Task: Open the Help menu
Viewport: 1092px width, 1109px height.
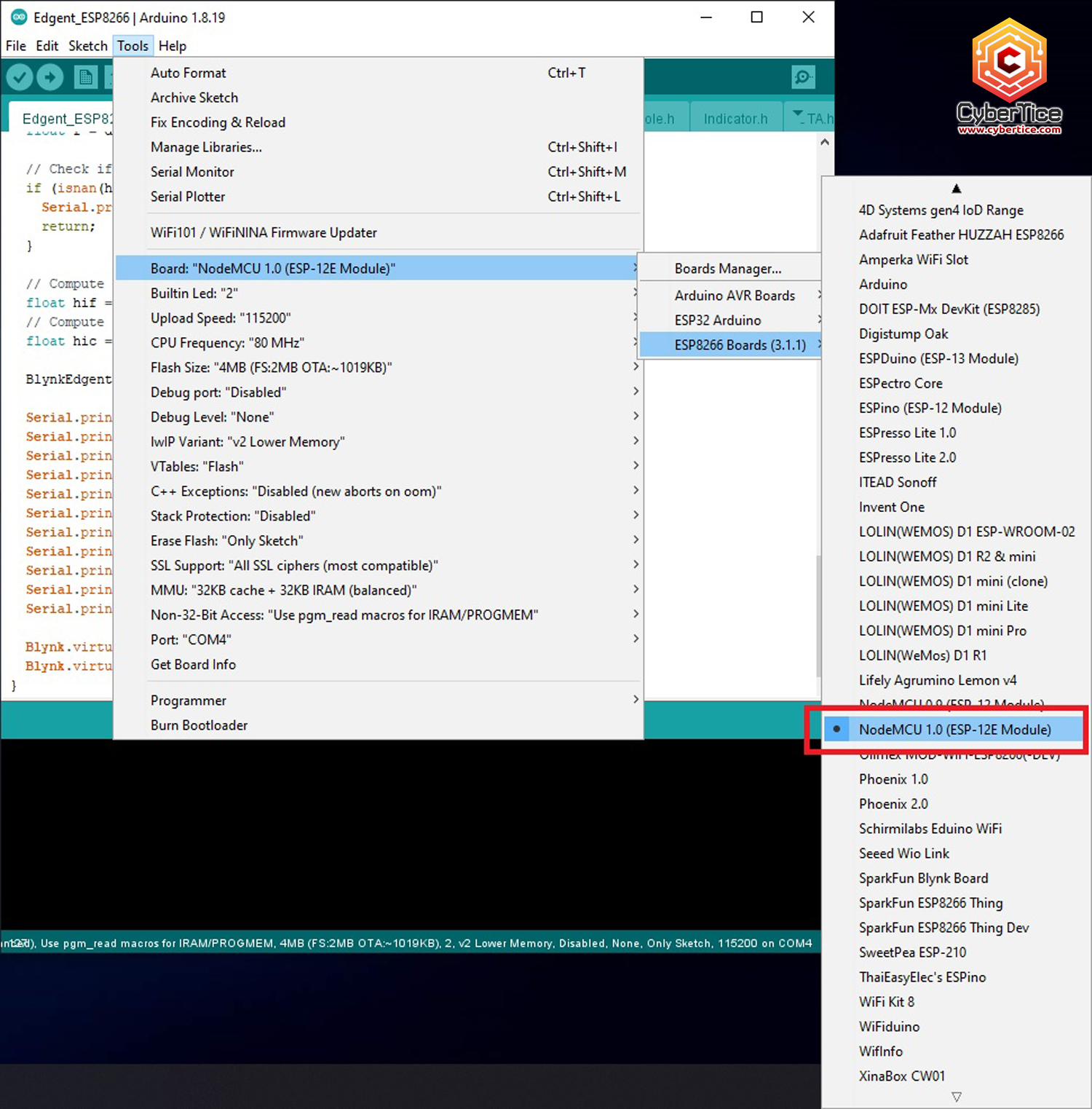Action: click(173, 45)
